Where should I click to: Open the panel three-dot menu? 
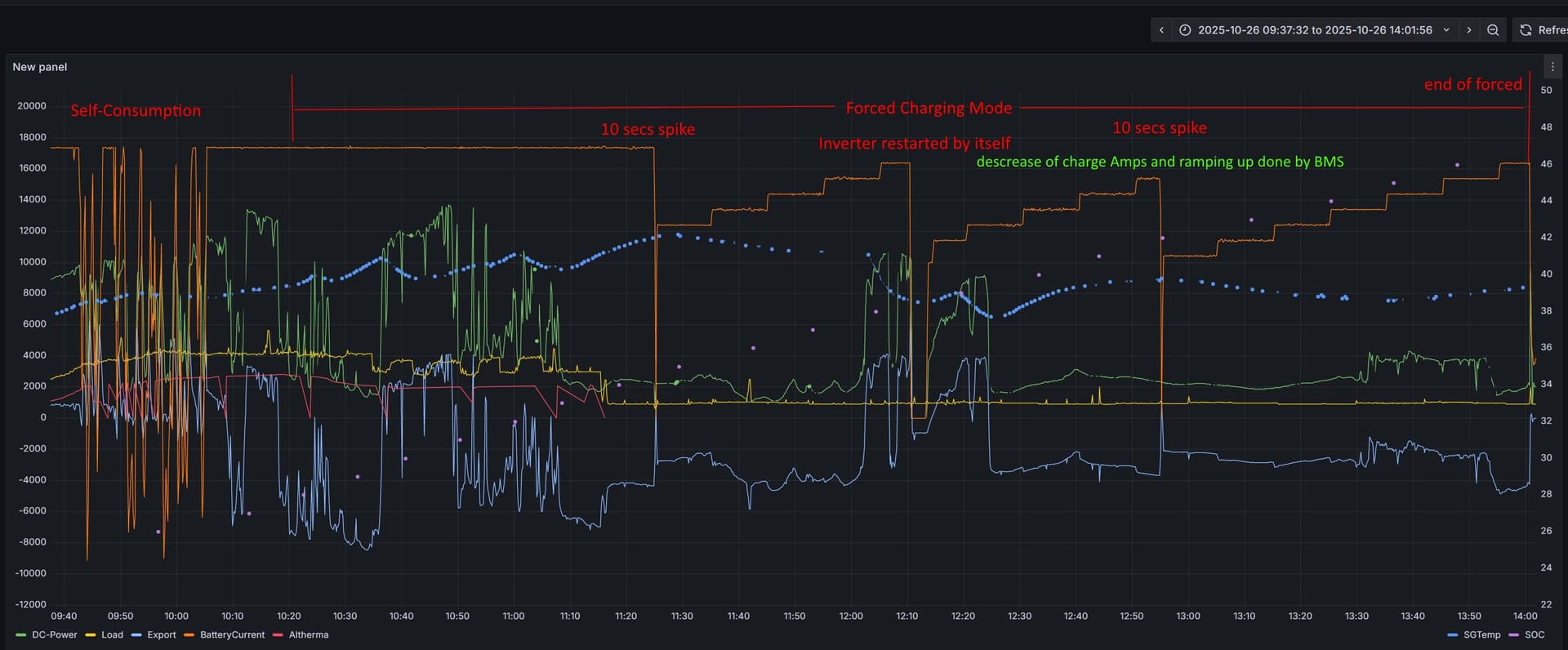[1552, 67]
